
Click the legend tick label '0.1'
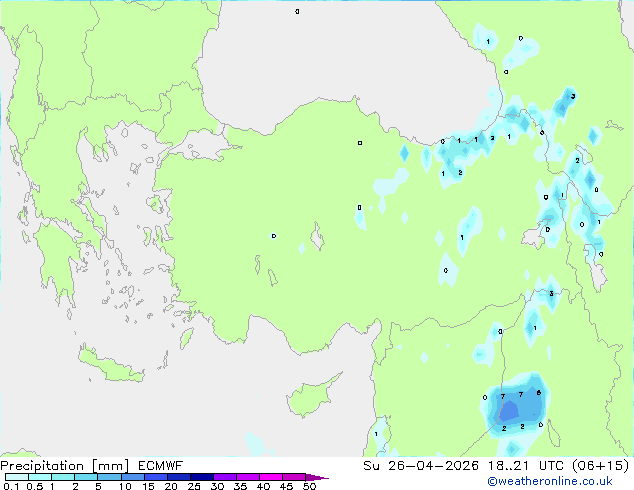11,486
